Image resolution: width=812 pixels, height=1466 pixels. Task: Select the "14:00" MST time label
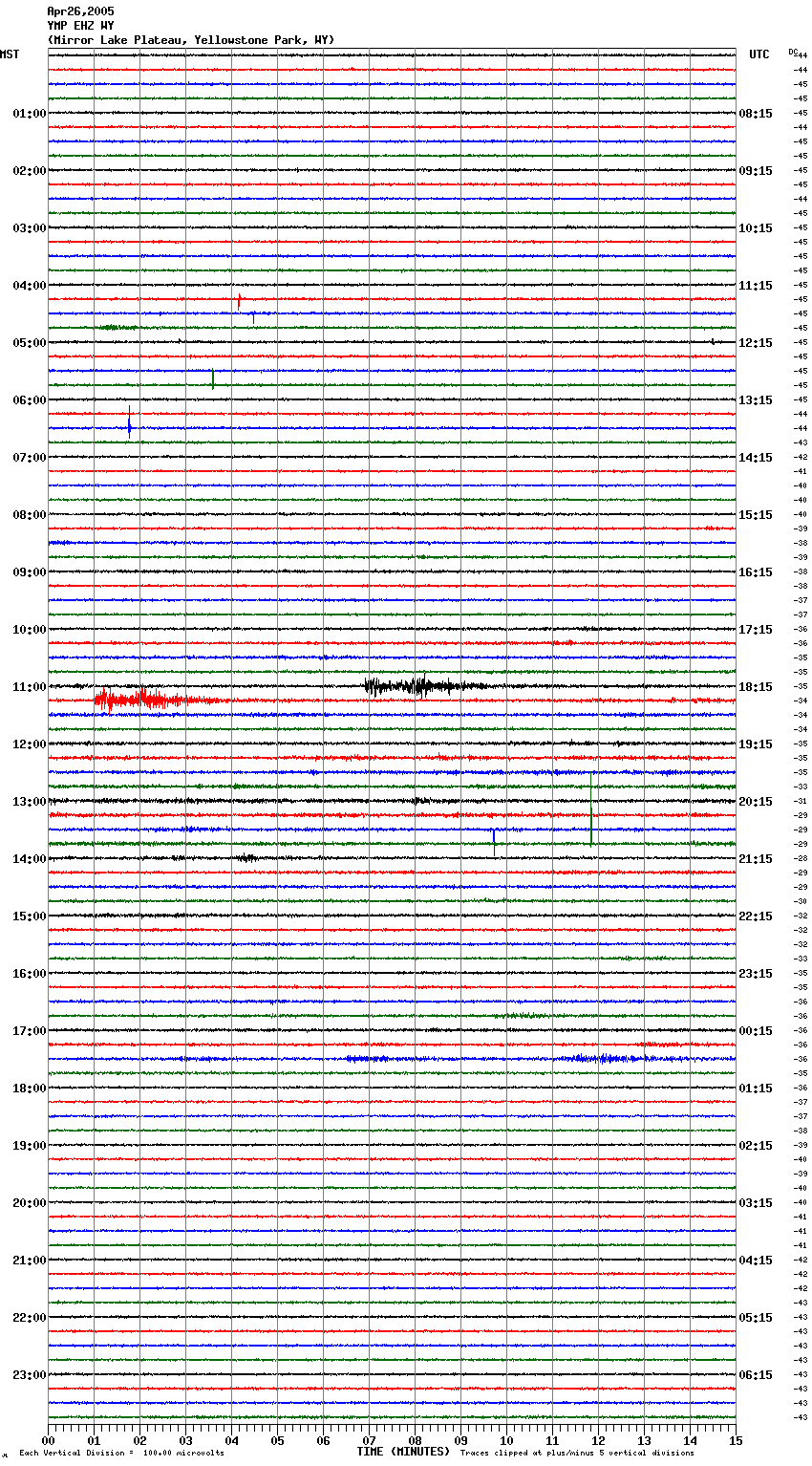[30, 859]
